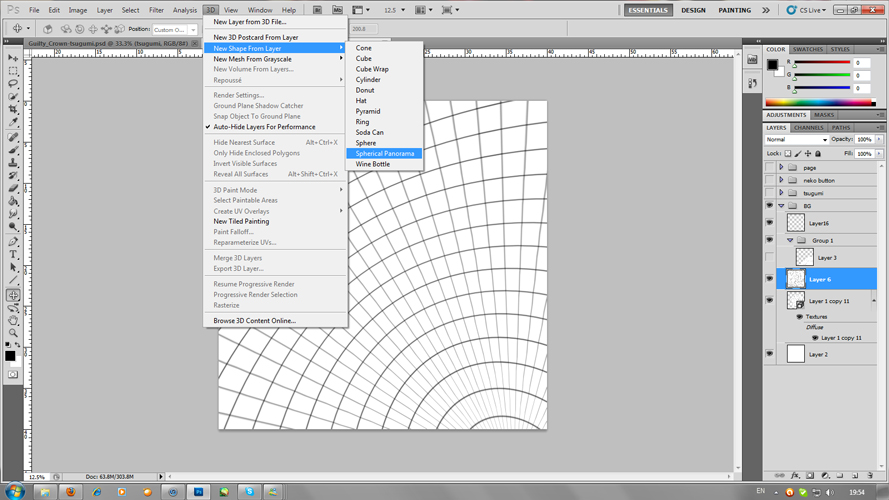Select the History Brush tool
This screenshot has width=889, height=500.
pos(13,176)
